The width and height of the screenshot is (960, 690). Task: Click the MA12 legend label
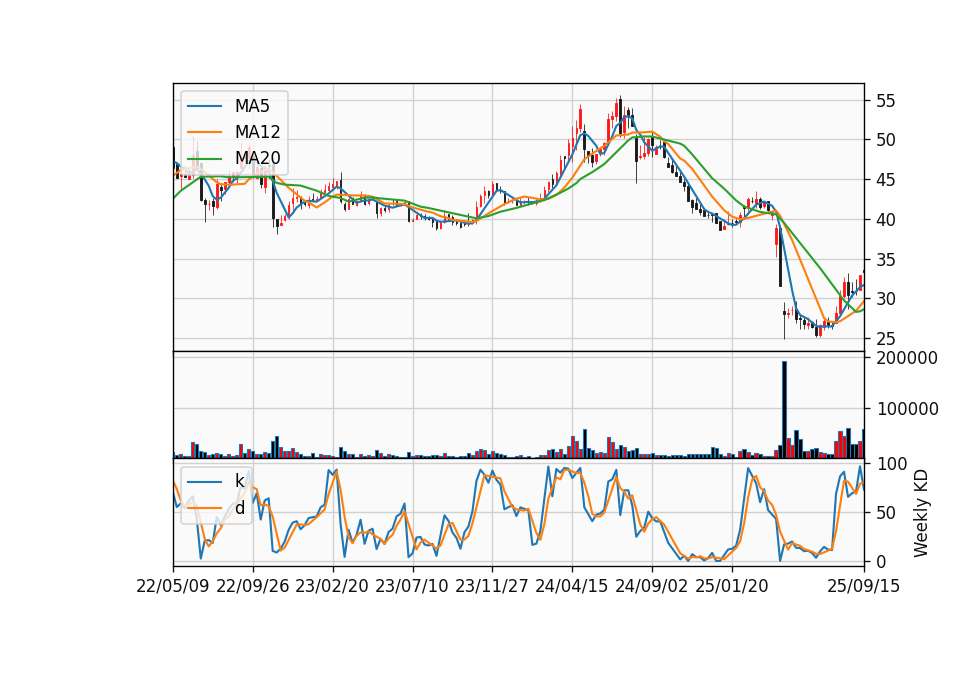point(257,132)
